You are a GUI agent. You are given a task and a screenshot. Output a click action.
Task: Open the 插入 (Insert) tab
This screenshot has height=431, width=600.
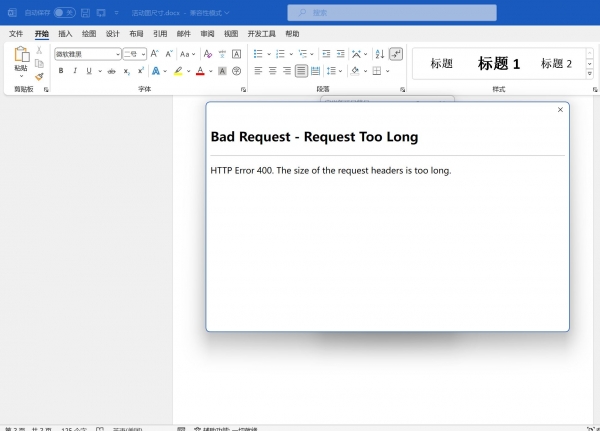65,33
